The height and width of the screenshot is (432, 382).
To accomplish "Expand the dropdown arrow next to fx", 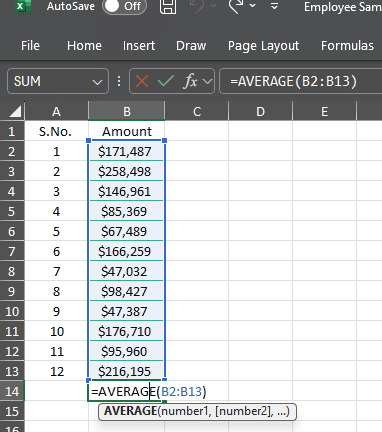I will [x=207, y=81].
